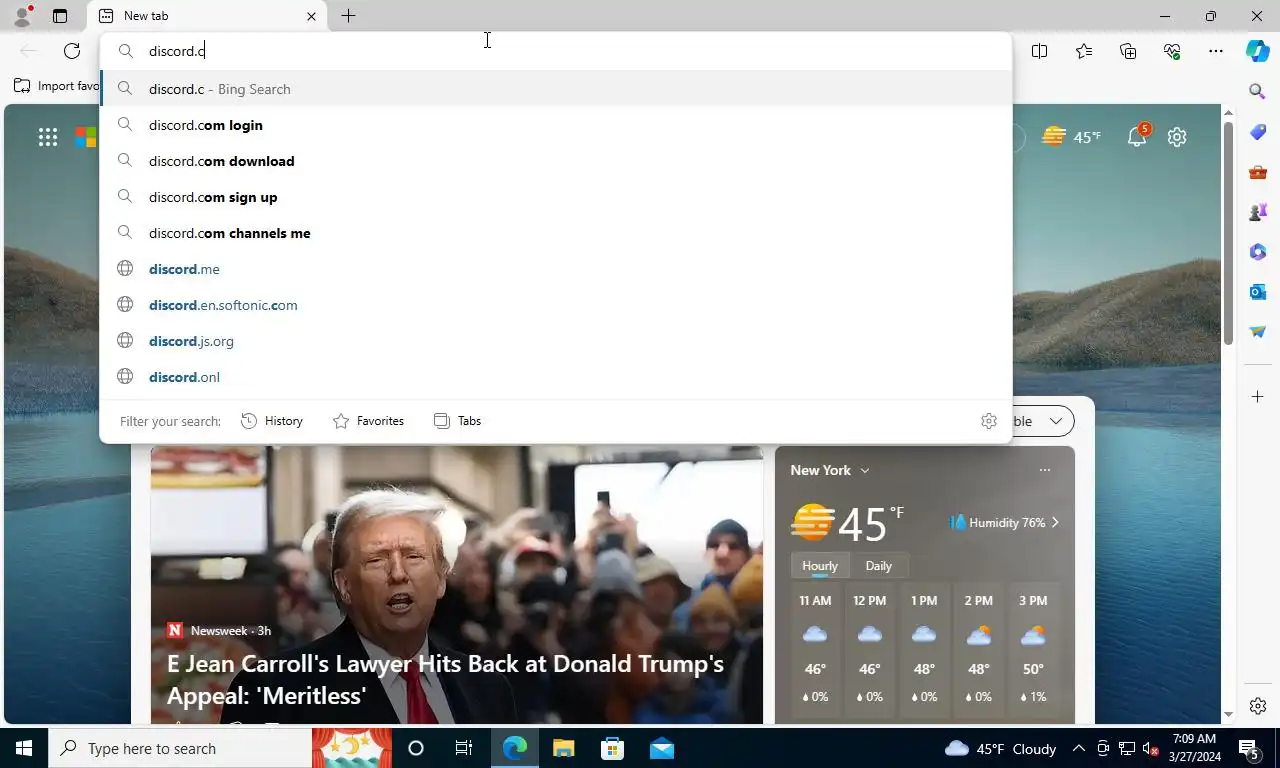Open discord.en.softonic.com suggestion
Viewport: 1280px width, 768px height.
click(x=556, y=305)
